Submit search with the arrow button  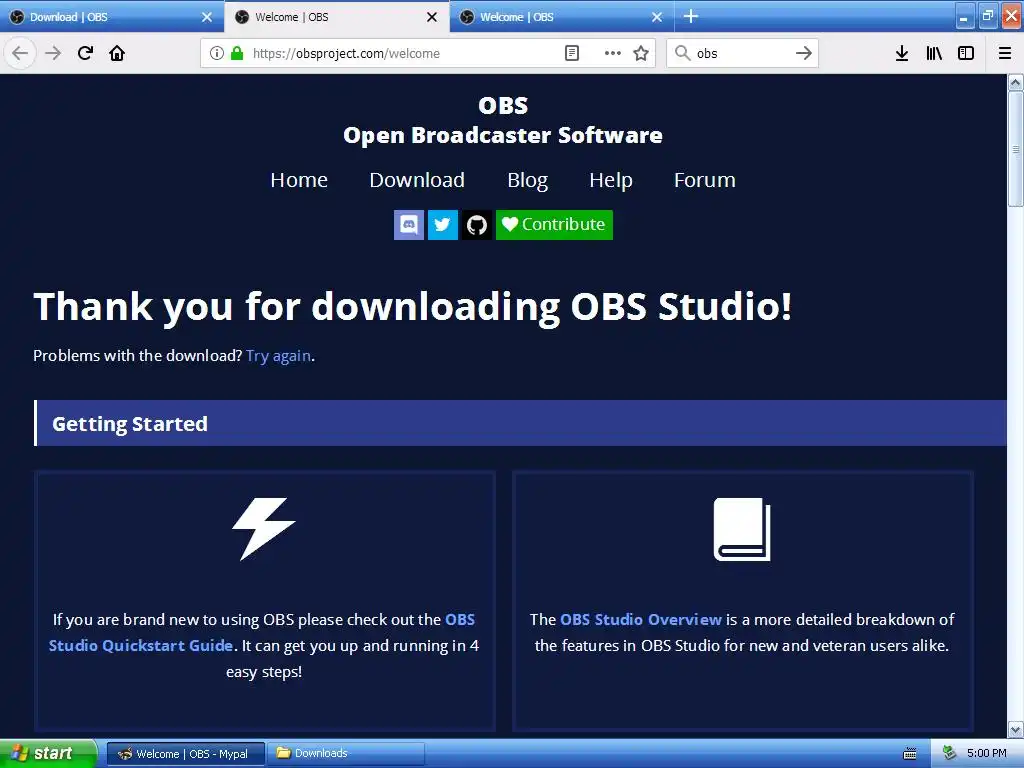point(803,53)
